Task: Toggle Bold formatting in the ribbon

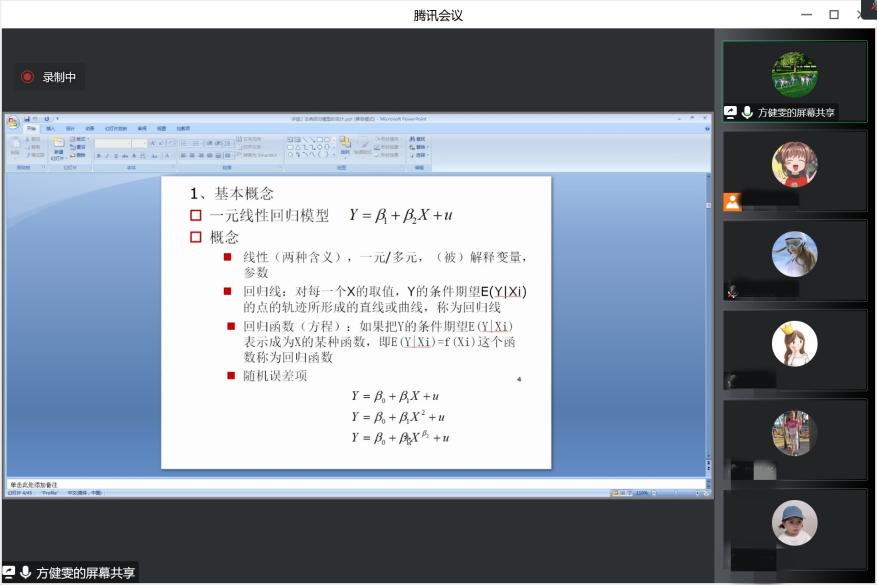Action: pos(99,156)
